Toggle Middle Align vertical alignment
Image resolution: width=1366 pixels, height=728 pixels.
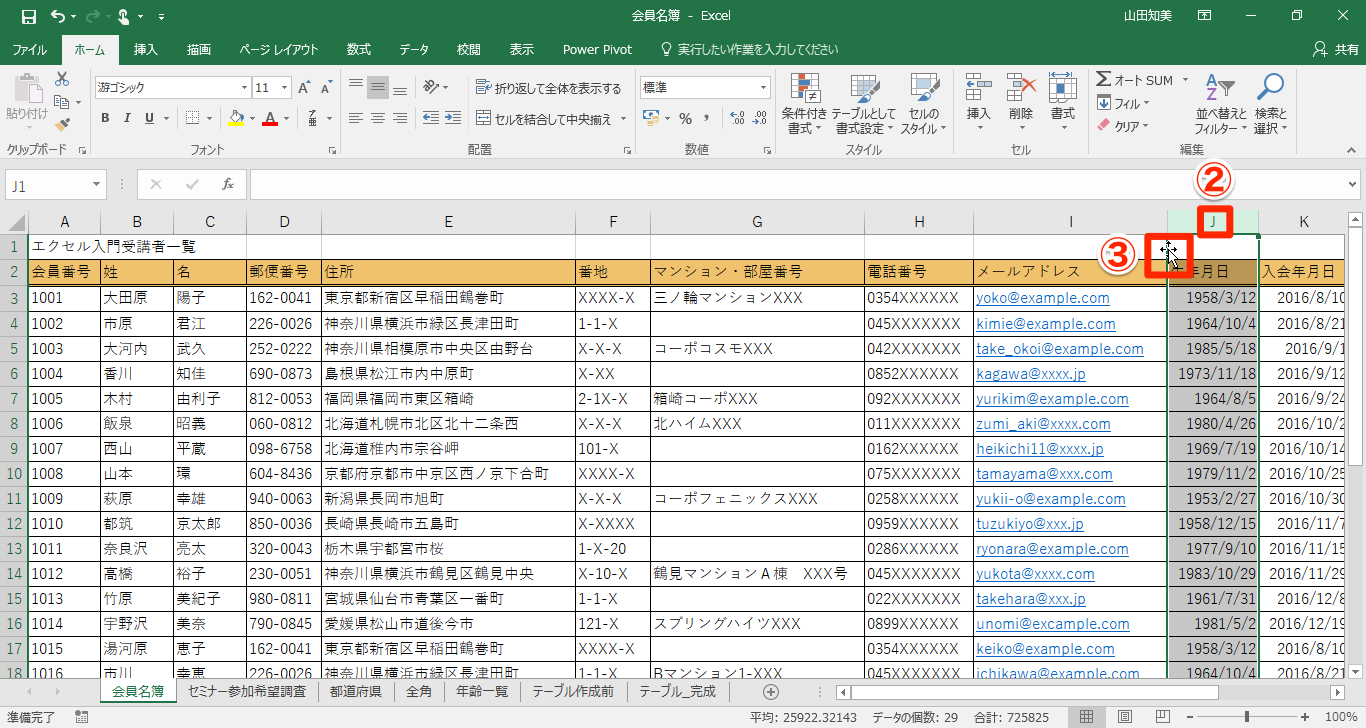pos(378,87)
